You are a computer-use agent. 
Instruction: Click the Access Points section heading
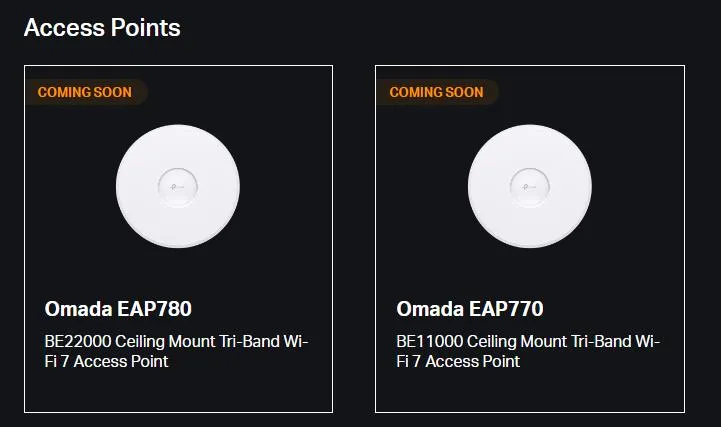click(x=102, y=28)
